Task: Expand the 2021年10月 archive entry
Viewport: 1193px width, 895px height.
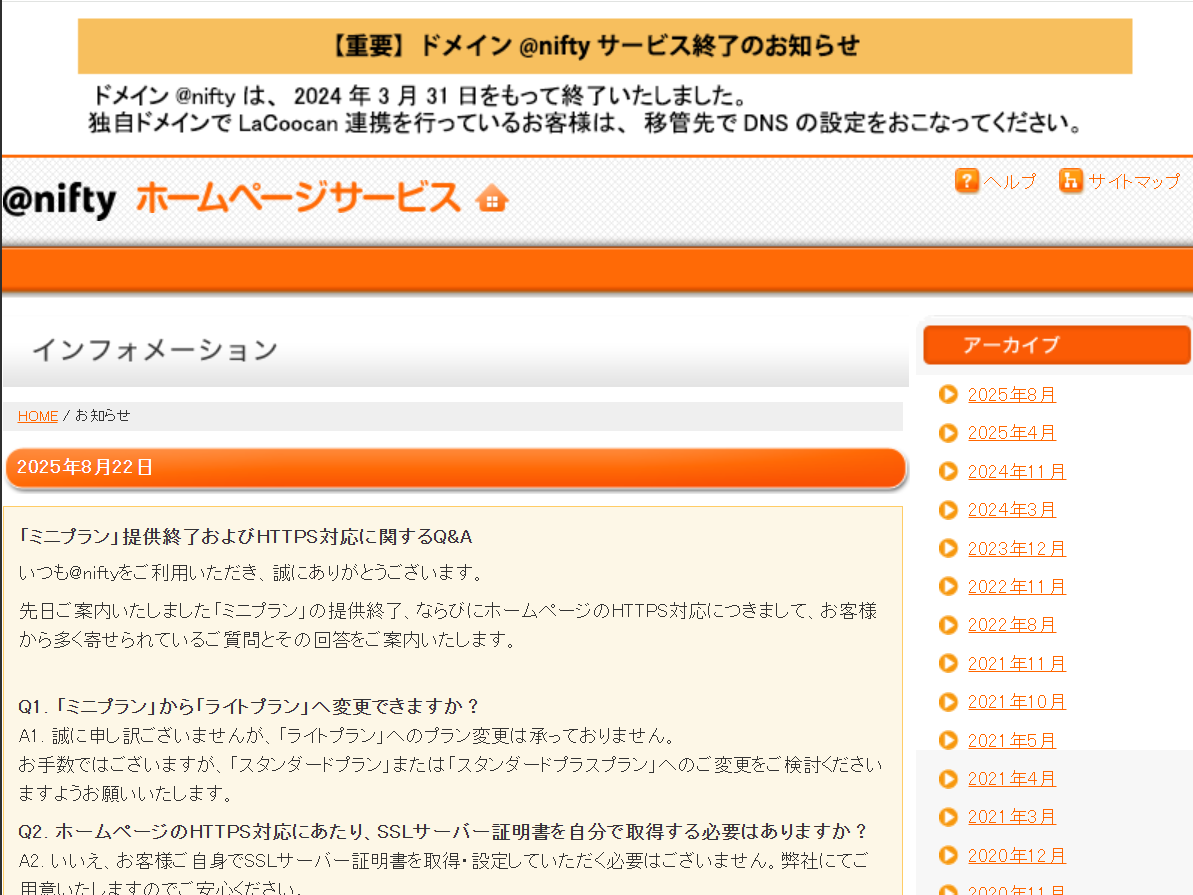Action: 1017,701
